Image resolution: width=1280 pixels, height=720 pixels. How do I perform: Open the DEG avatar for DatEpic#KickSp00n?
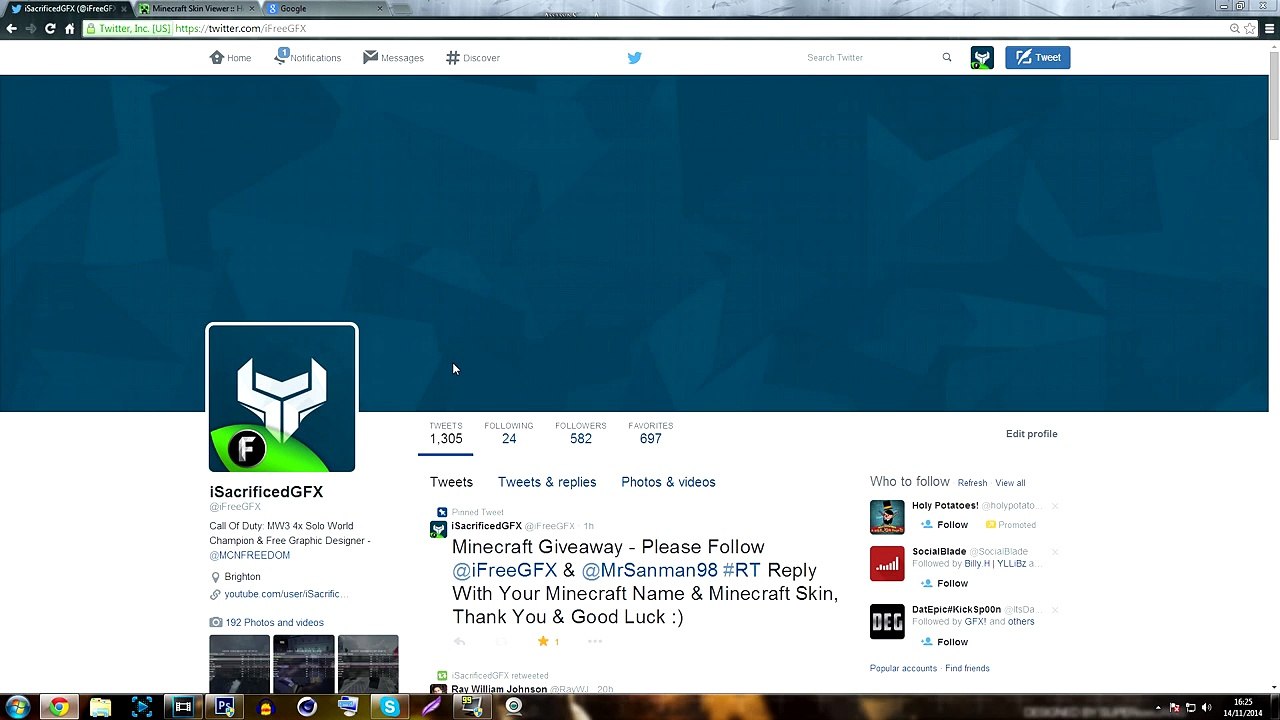click(887, 622)
